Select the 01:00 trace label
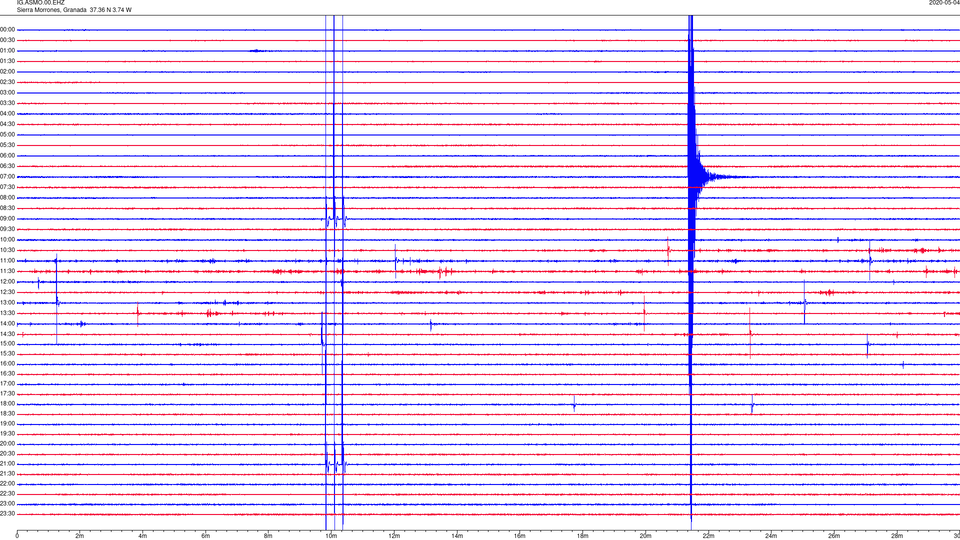 point(7,51)
